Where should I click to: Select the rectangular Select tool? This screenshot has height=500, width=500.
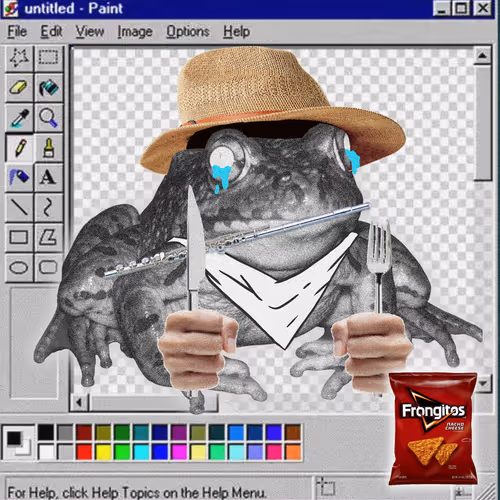click(x=48, y=58)
